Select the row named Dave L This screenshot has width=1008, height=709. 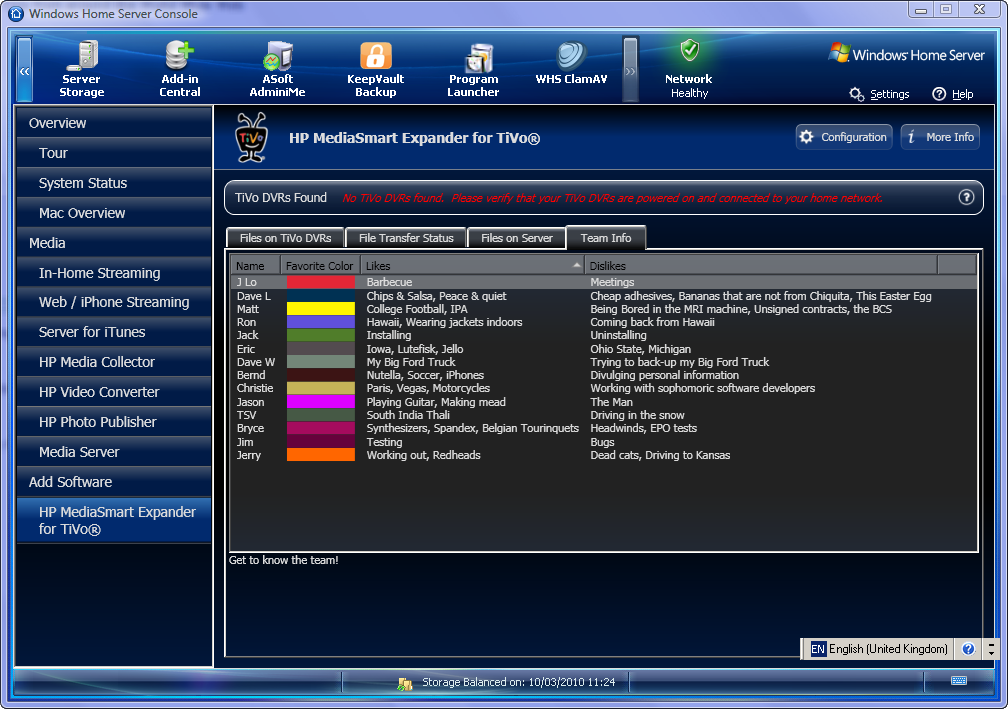click(x=254, y=296)
